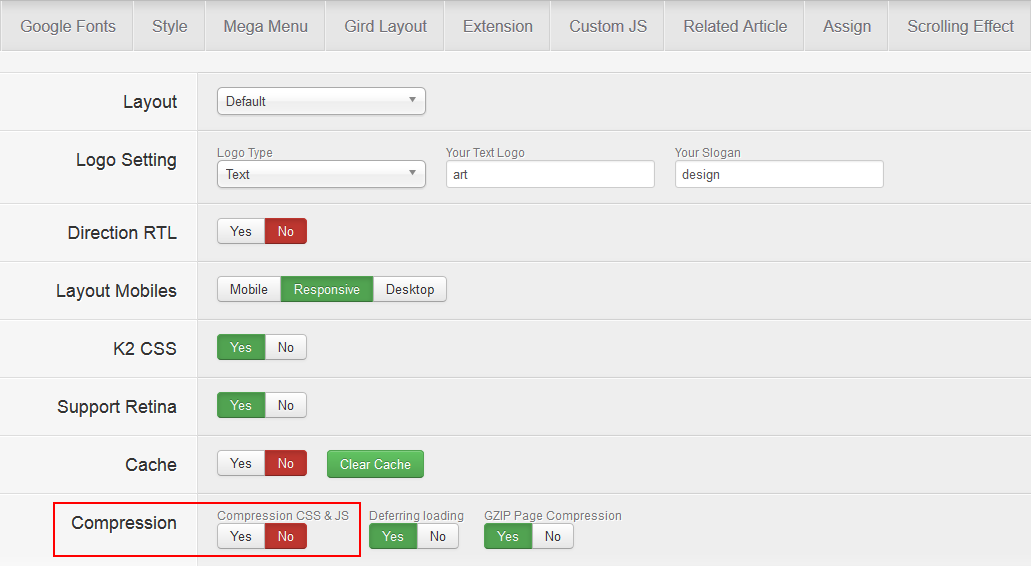This screenshot has height=566, width=1031.
Task: Disable K2 CSS by clicking No
Action: click(x=286, y=347)
